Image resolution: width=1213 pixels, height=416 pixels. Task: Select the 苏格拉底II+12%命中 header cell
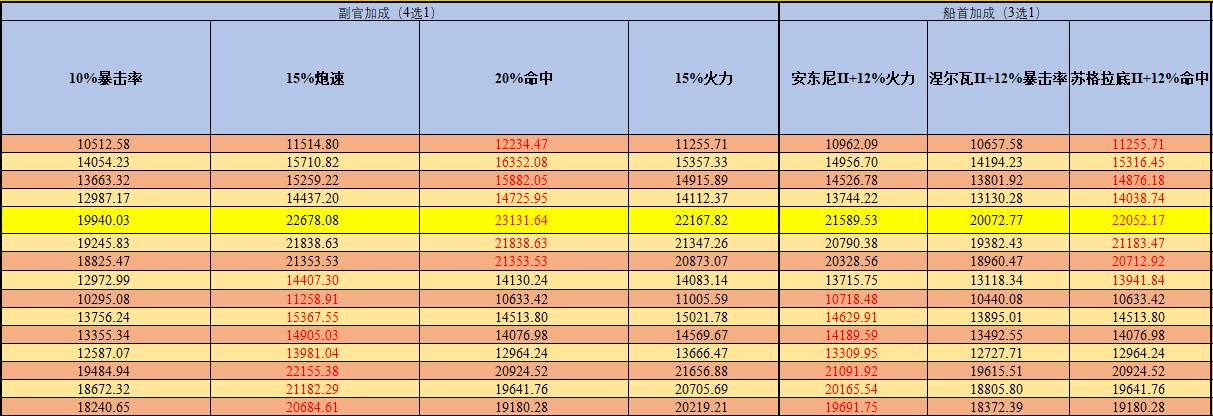click(x=1141, y=78)
